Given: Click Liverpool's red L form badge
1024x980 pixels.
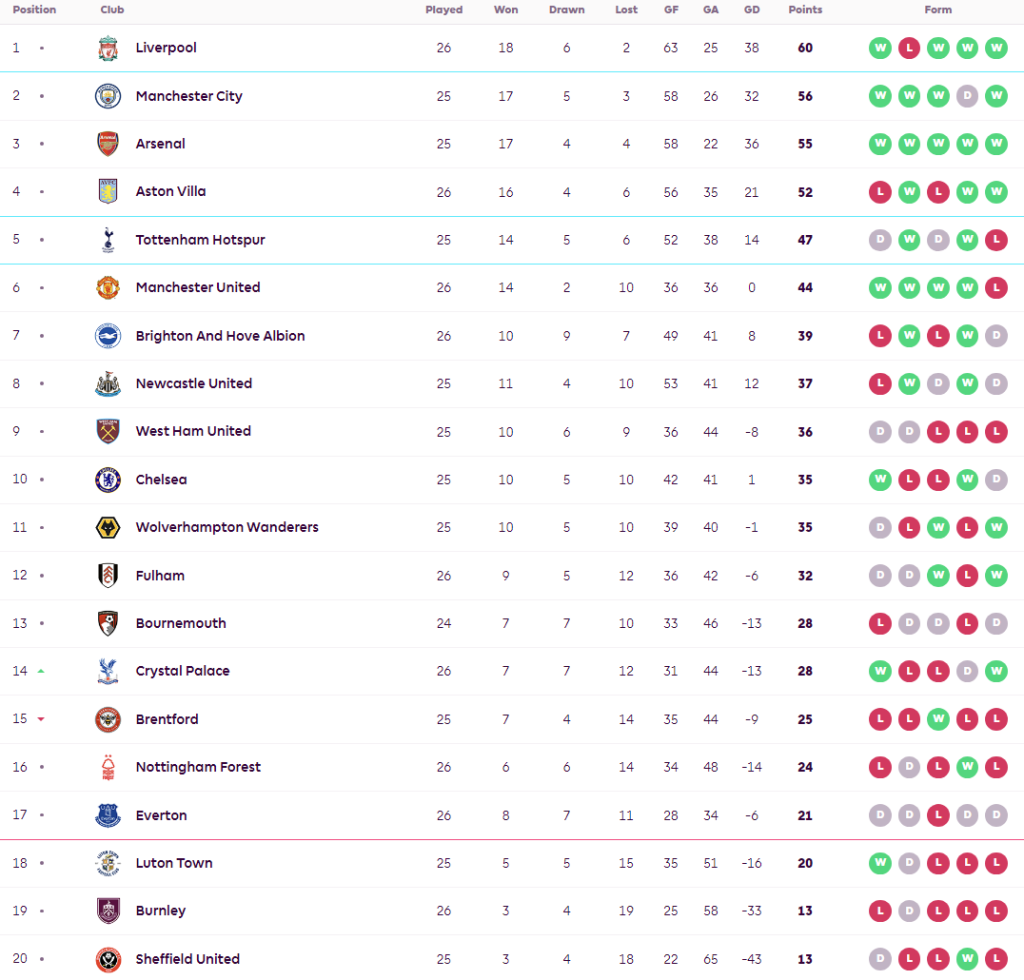Looking at the screenshot, I should click(909, 48).
